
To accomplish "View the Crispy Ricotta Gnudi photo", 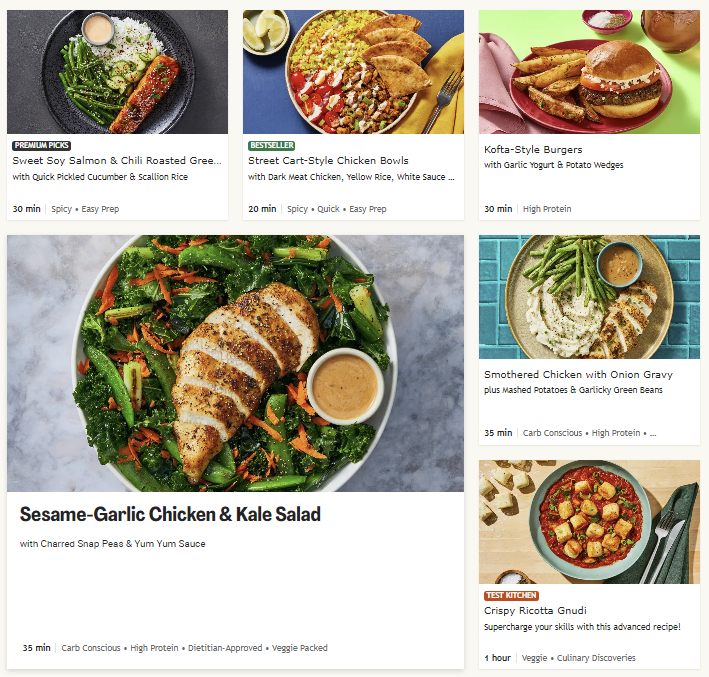I will point(589,522).
